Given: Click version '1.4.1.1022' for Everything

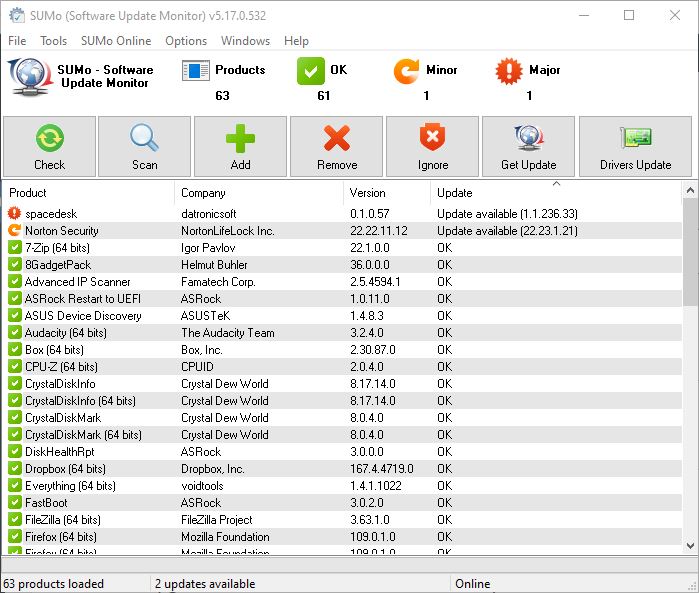Looking at the screenshot, I should (375, 486).
